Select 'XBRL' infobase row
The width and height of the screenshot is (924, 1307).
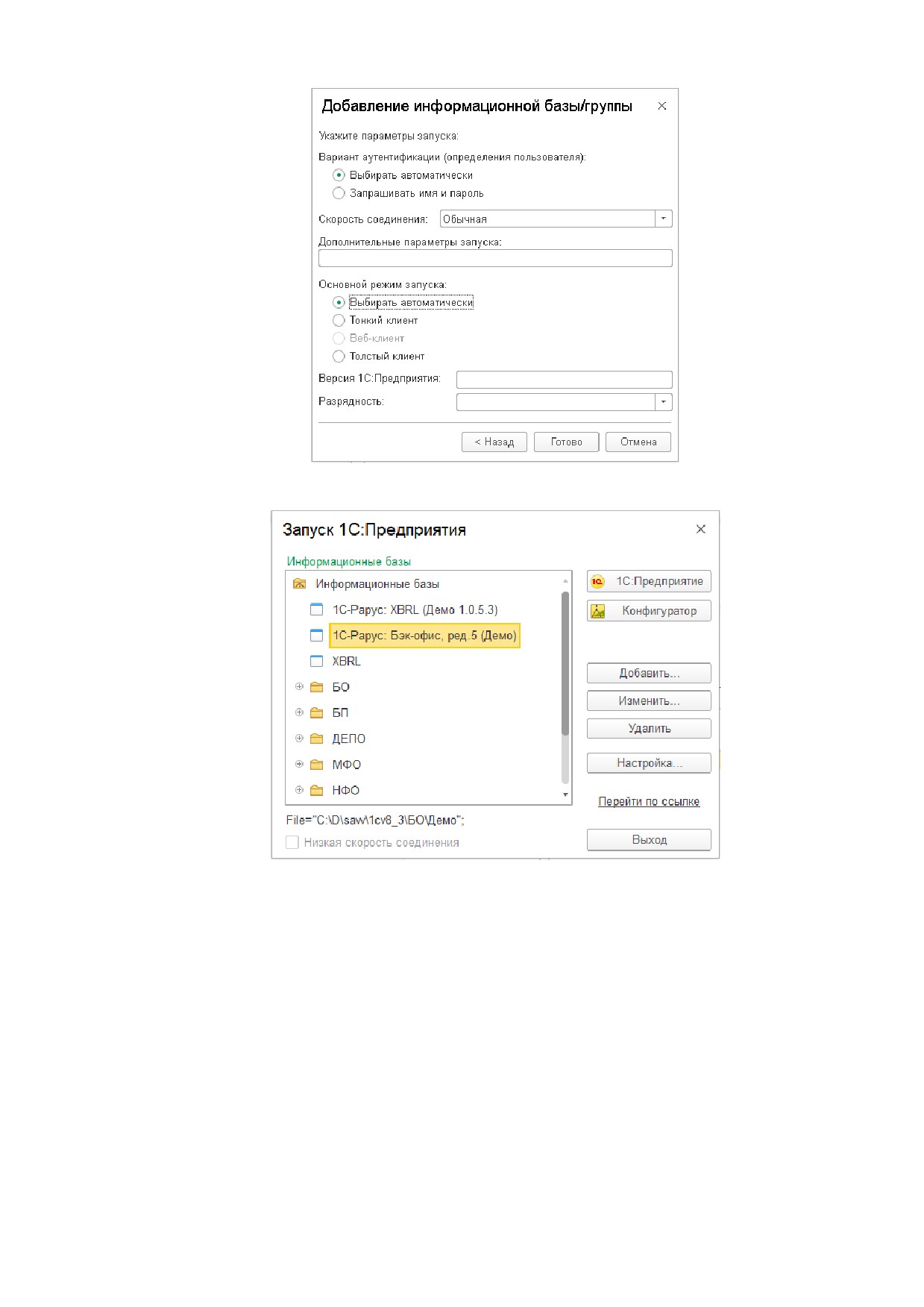346,661
